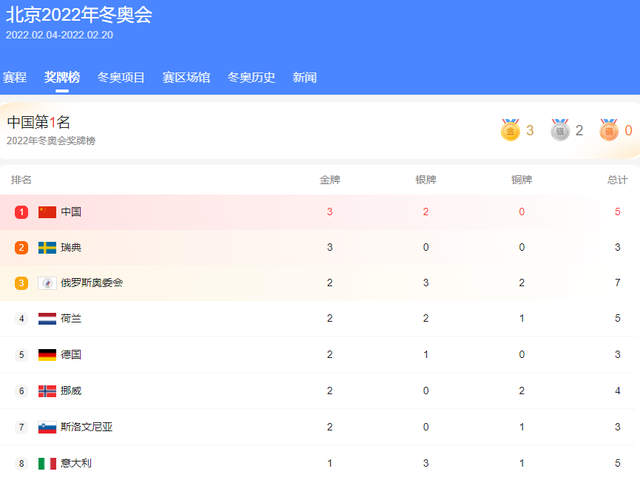The height and width of the screenshot is (480, 640).
Task: Click the 排名 column header
Action: [21, 180]
